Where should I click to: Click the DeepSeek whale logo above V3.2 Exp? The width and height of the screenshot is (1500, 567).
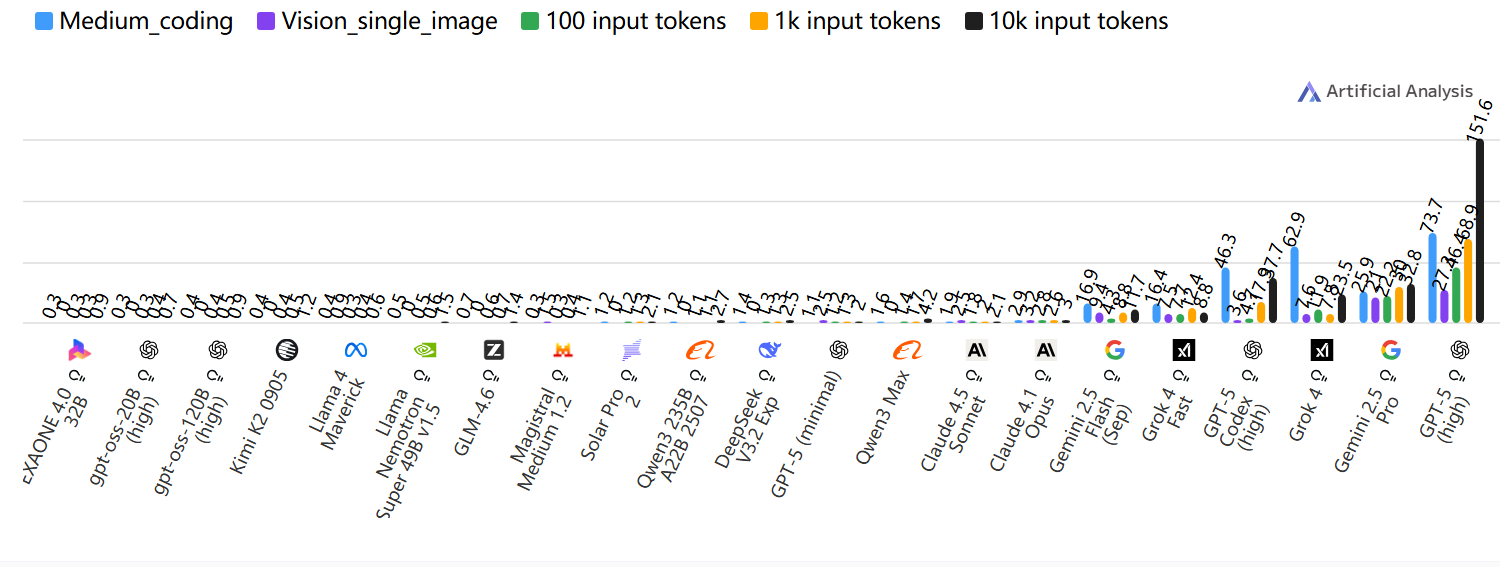(x=770, y=350)
